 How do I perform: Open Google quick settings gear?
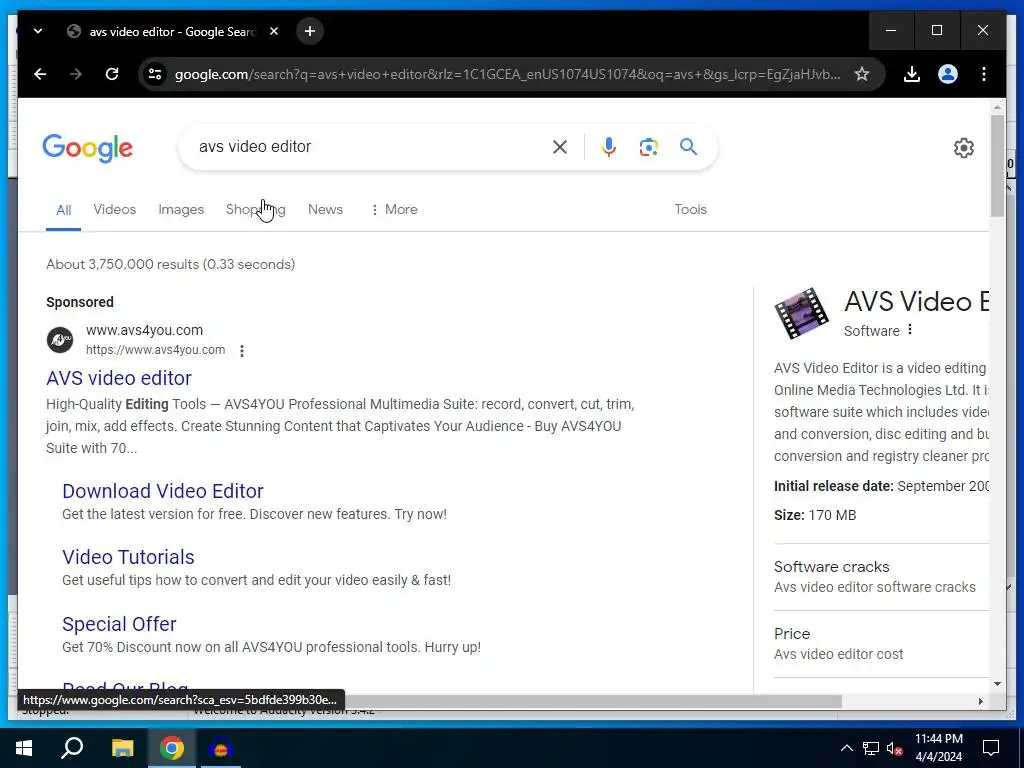point(964,148)
